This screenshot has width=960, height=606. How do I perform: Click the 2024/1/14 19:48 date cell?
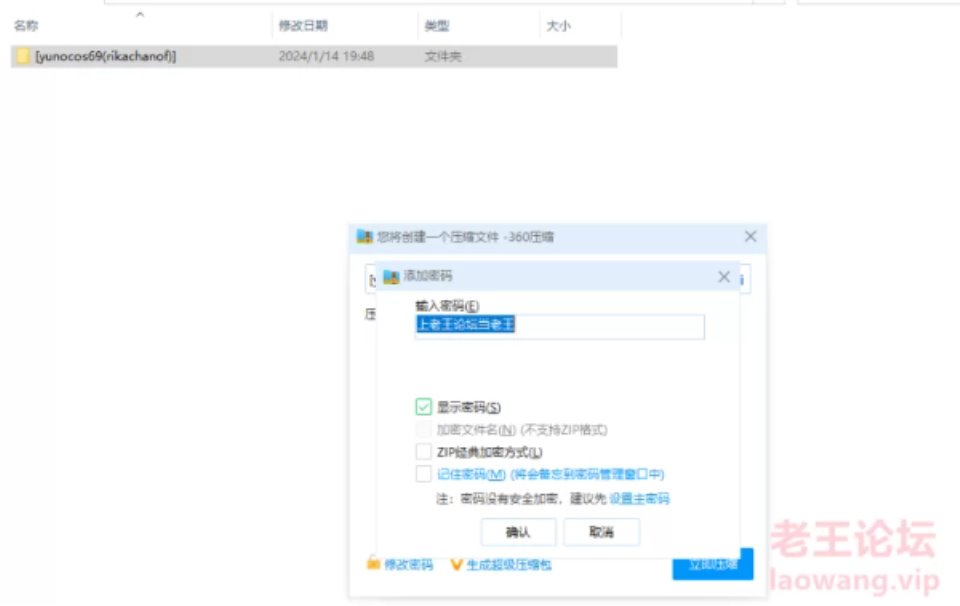[x=326, y=56]
